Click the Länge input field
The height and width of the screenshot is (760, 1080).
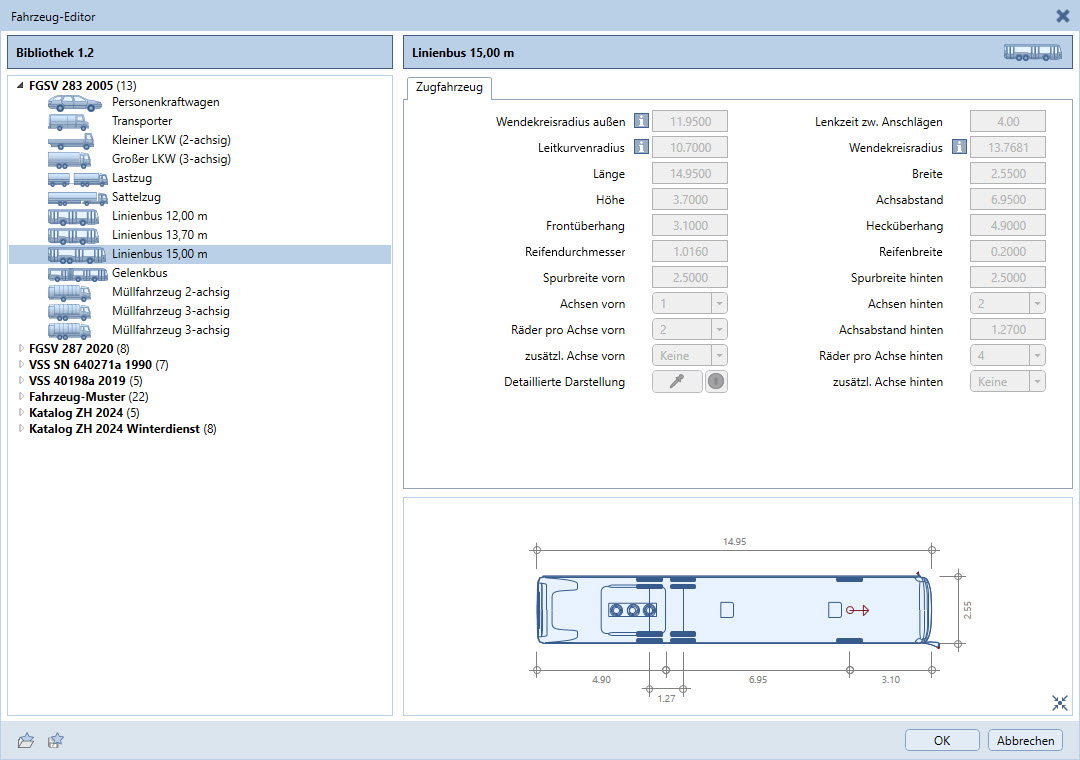689,174
